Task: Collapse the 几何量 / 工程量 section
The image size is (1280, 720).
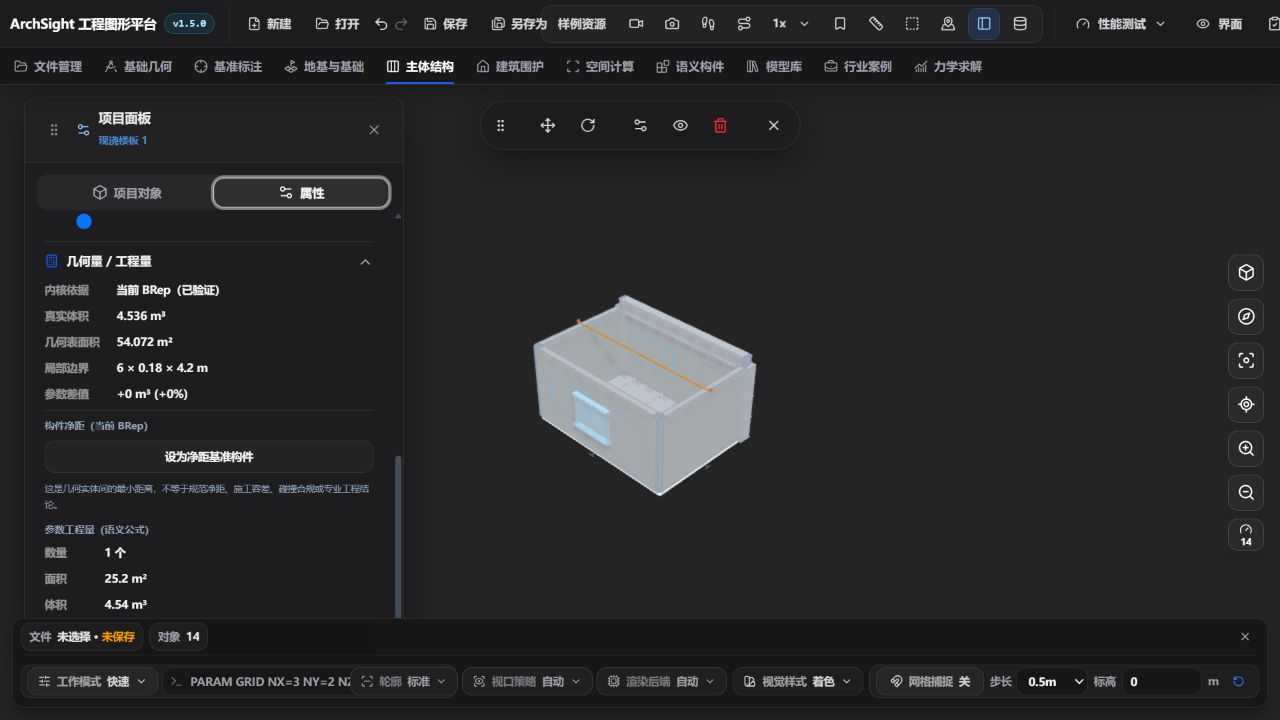Action: (x=365, y=262)
